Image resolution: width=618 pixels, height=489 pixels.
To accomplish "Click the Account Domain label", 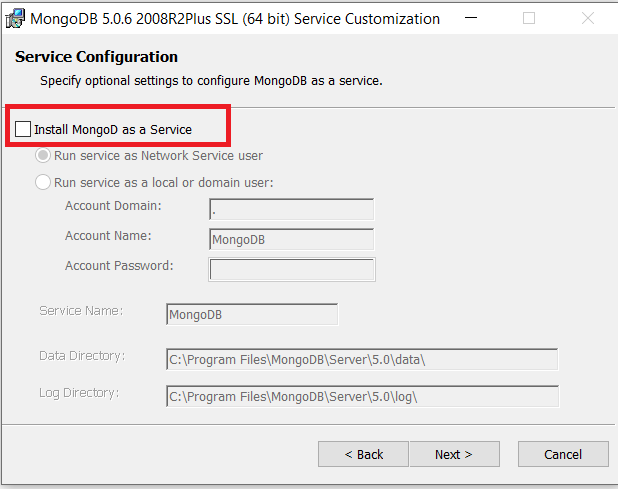I will pyautogui.click(x=113, y=206).
